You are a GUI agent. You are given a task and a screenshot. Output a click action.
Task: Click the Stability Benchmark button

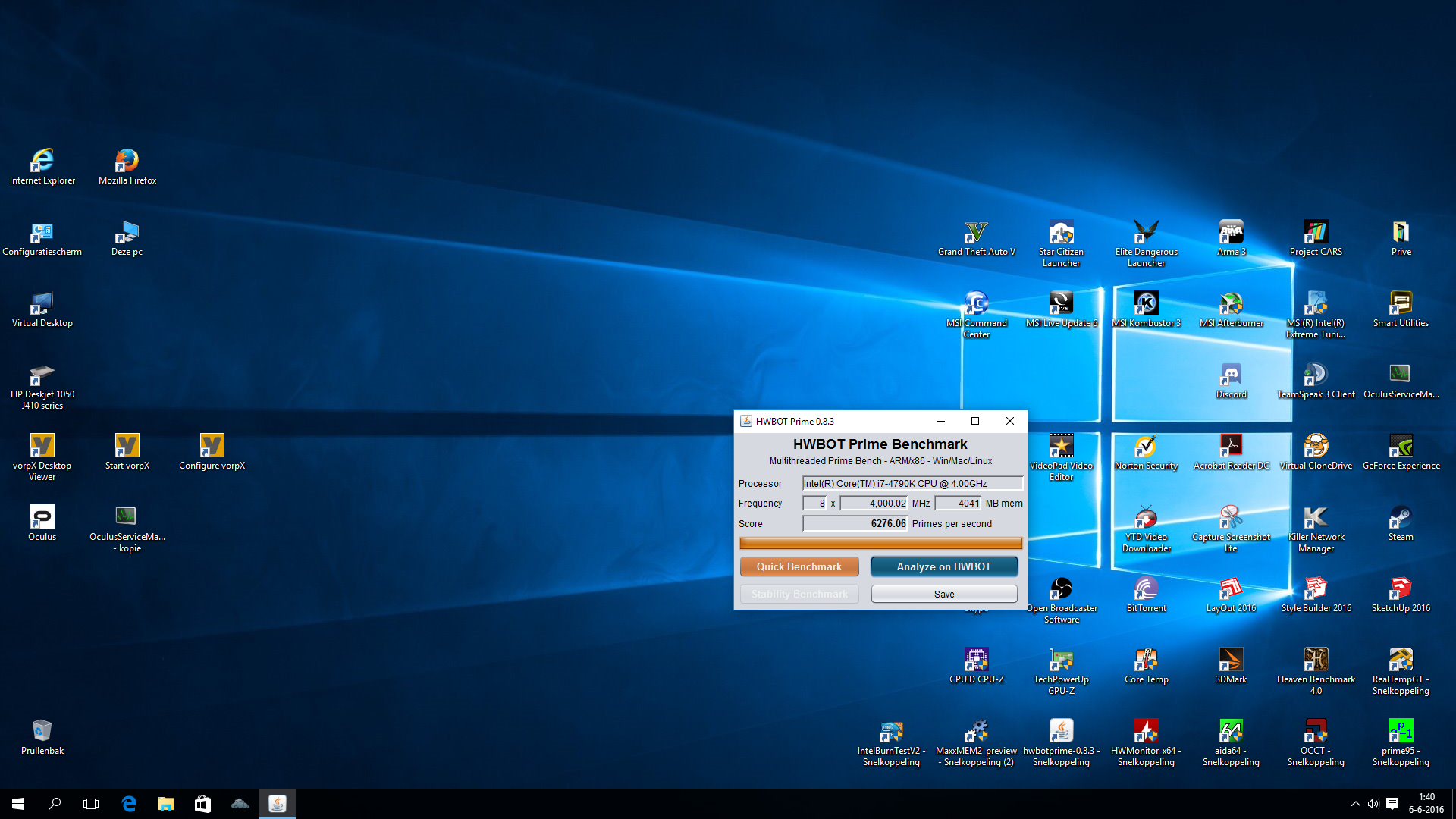pos(799,594)
